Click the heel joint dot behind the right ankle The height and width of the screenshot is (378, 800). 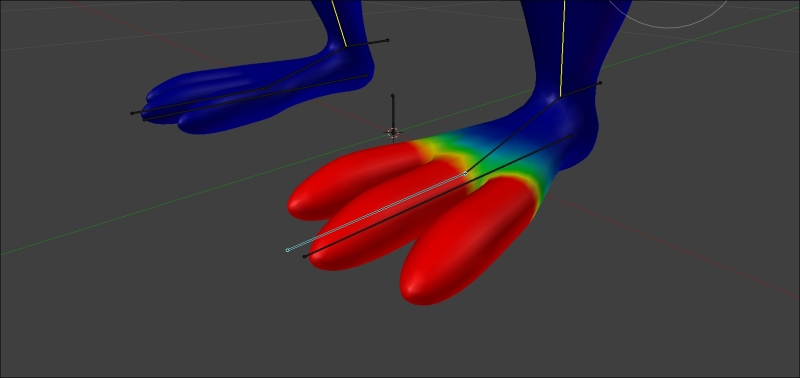(x=600, y=83)
